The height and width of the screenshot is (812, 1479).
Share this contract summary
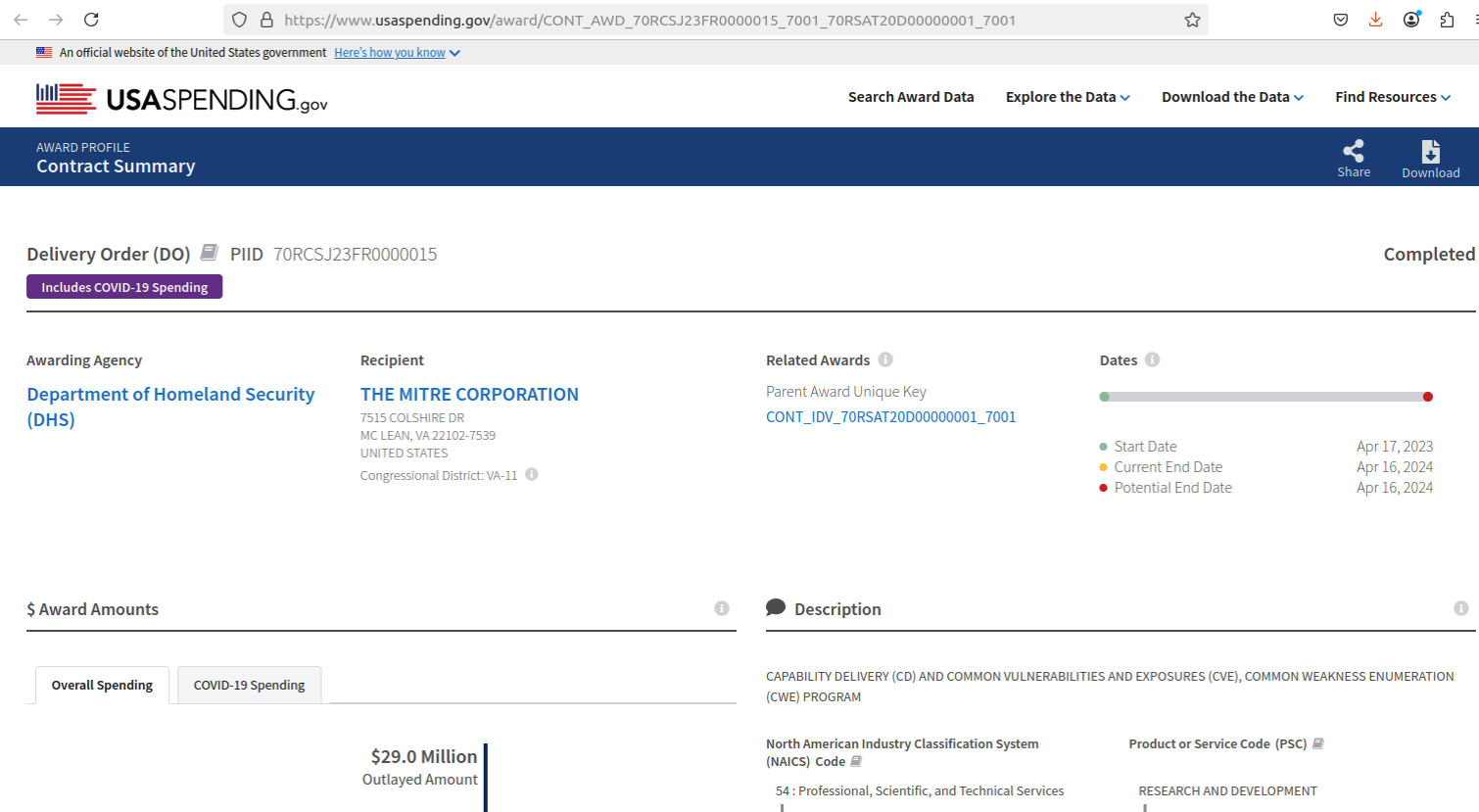click(x=1354, y=158)
